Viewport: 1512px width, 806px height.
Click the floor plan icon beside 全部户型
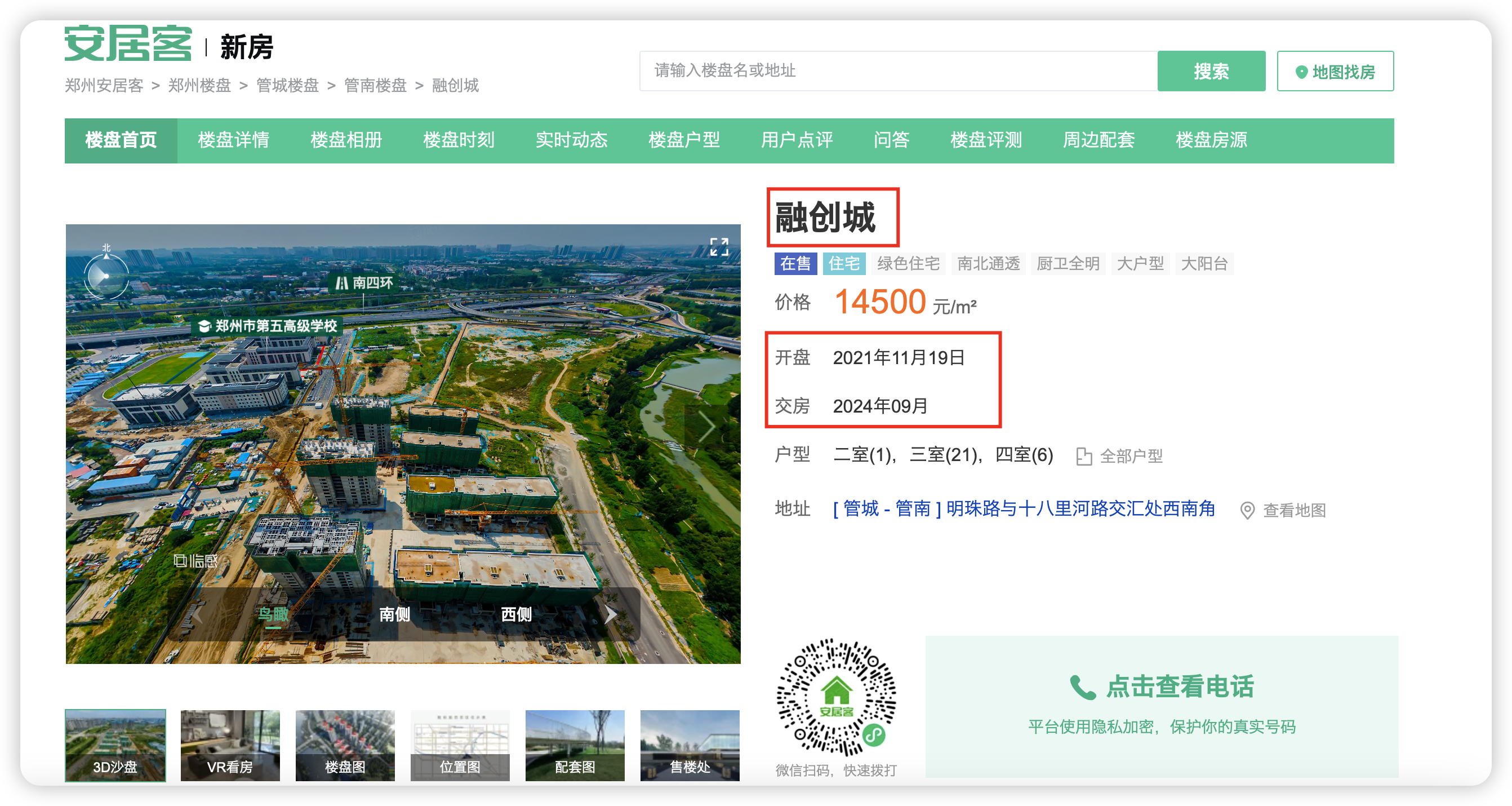coord(1083,457)
